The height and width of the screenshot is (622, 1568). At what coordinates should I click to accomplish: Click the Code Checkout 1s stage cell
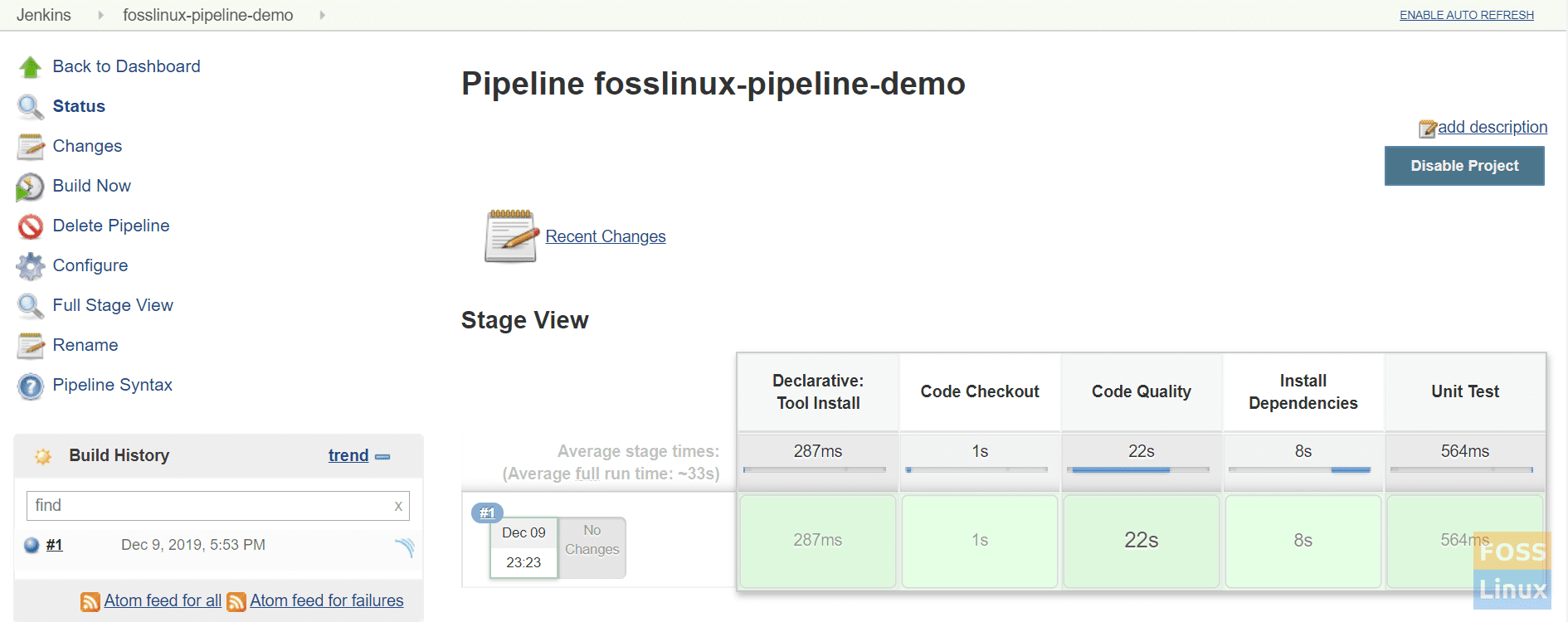pyautogui.click(x=980, y=541)
